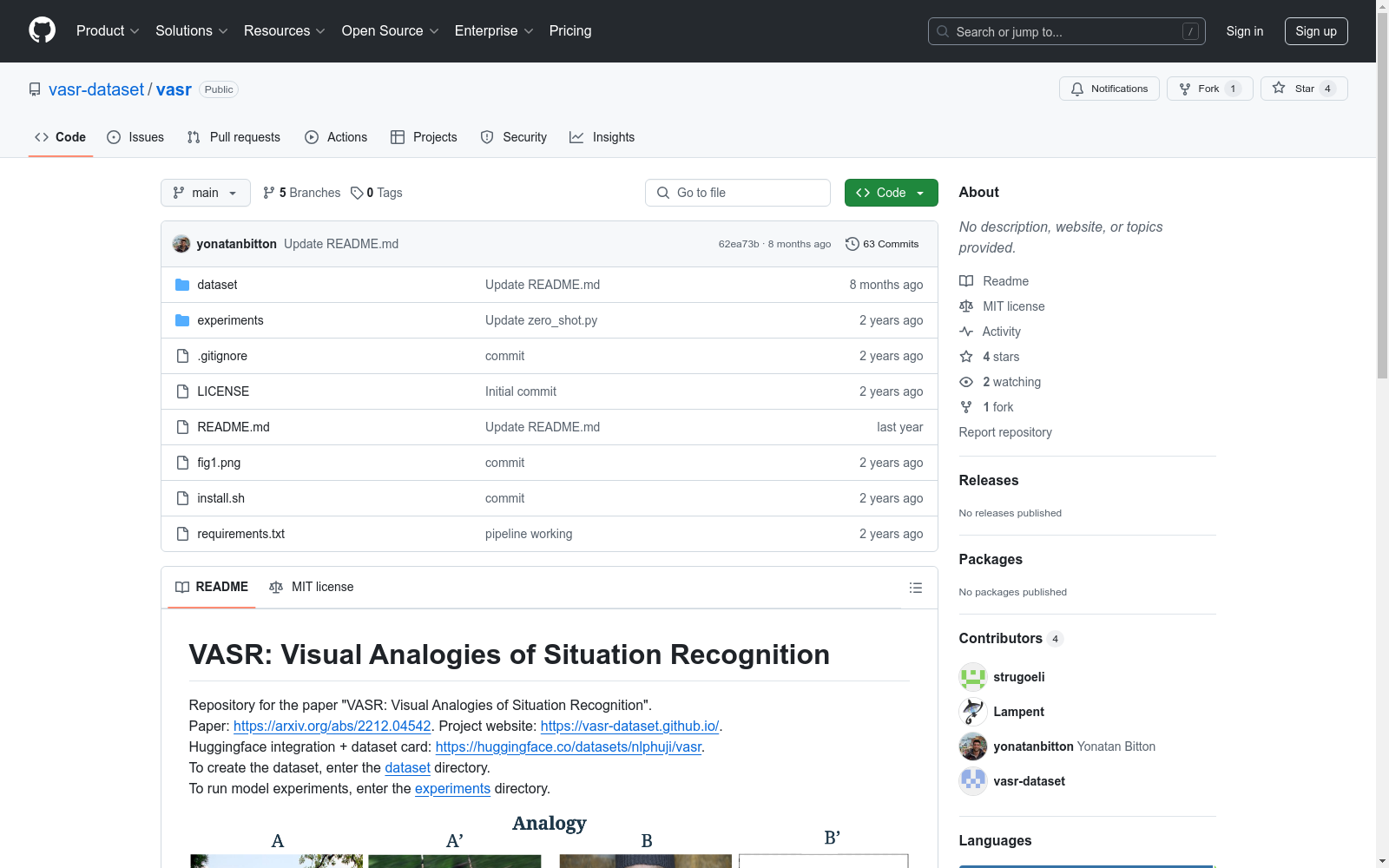View the 0 Tags link
This screenshot has width=1389, height=868.
[377, 193]
